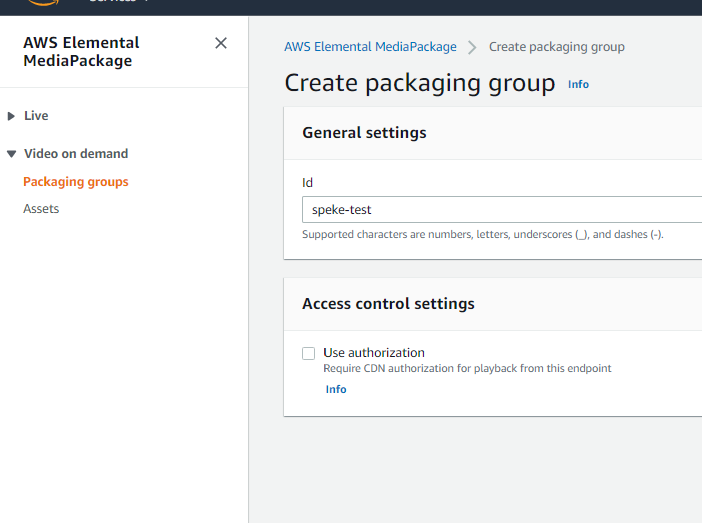Collapse the Video on demand arrow

pyautogui.click(x=11, y=154)
